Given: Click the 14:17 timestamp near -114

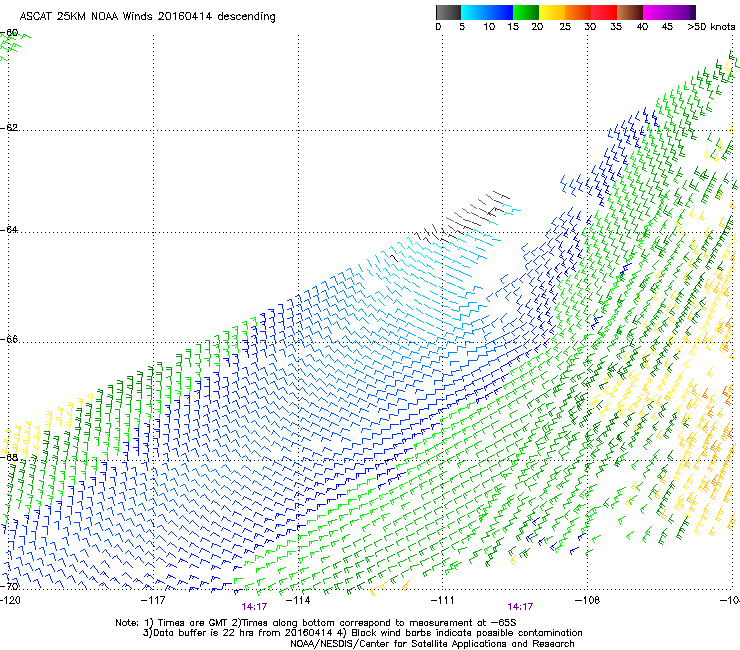Looking at the screenshot, I should 254,607.
